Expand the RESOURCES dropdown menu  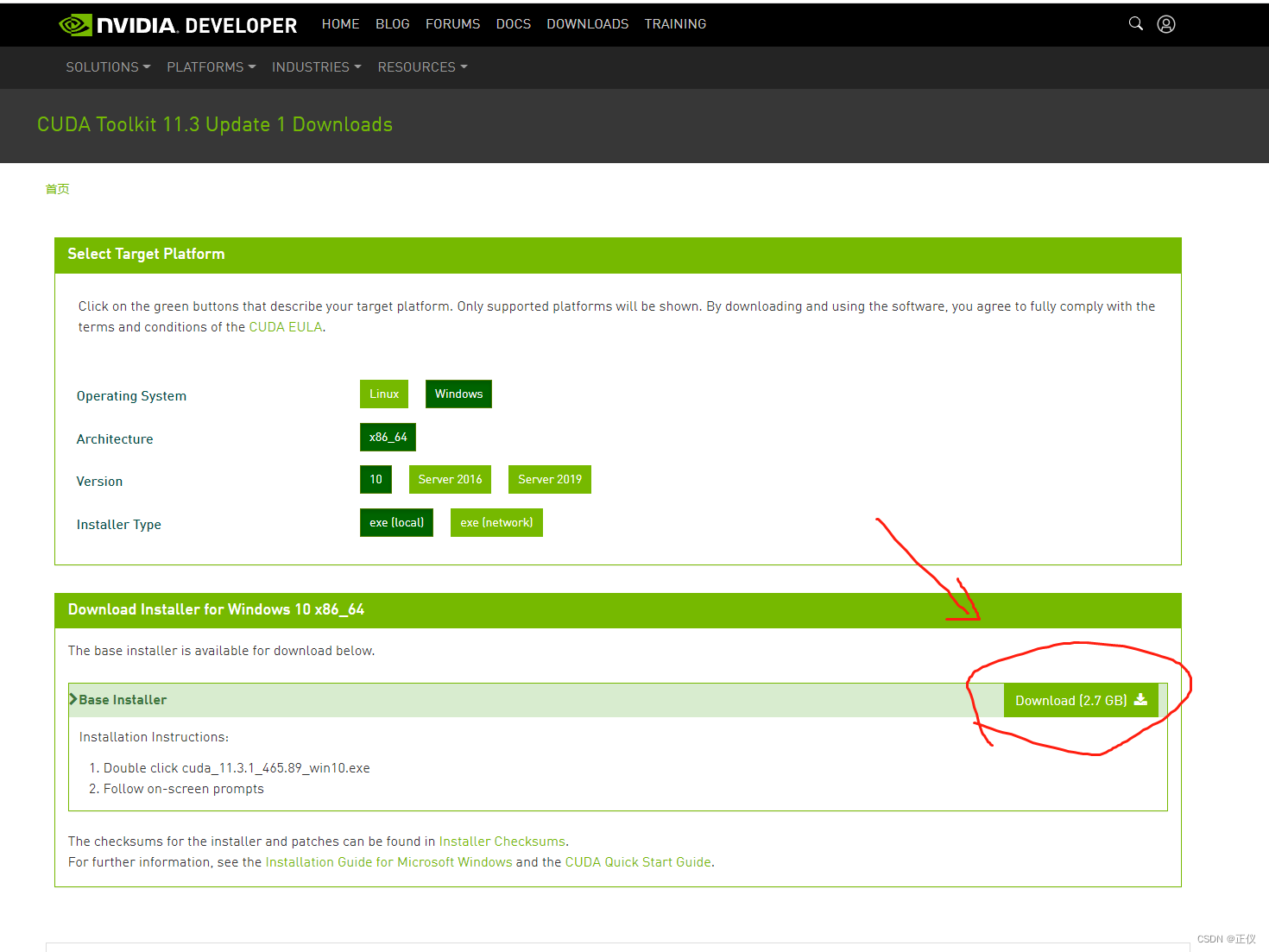click(x=422, y=67)
